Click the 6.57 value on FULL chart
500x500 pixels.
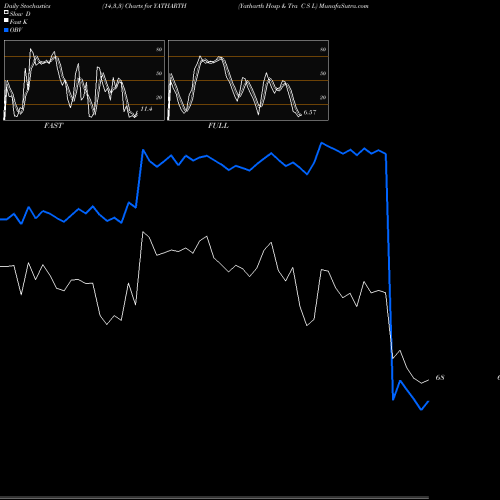coord(310,112)
